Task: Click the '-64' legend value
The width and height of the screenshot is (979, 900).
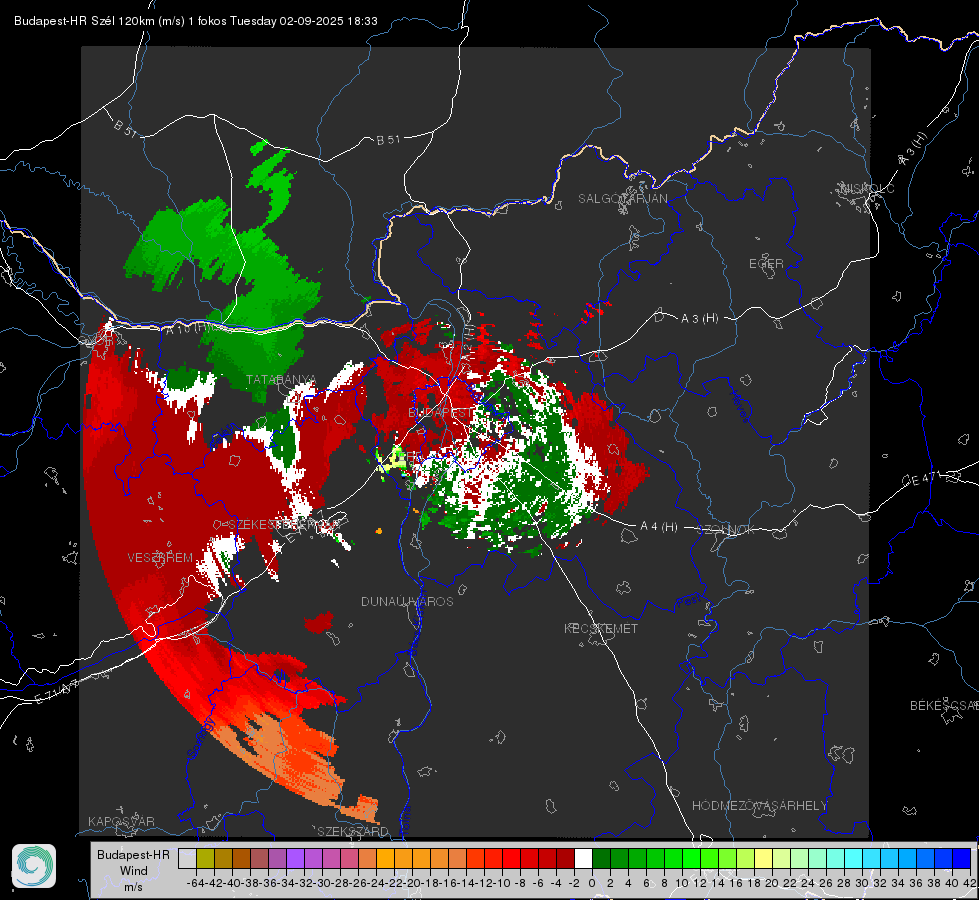Action: click(196, 883)
